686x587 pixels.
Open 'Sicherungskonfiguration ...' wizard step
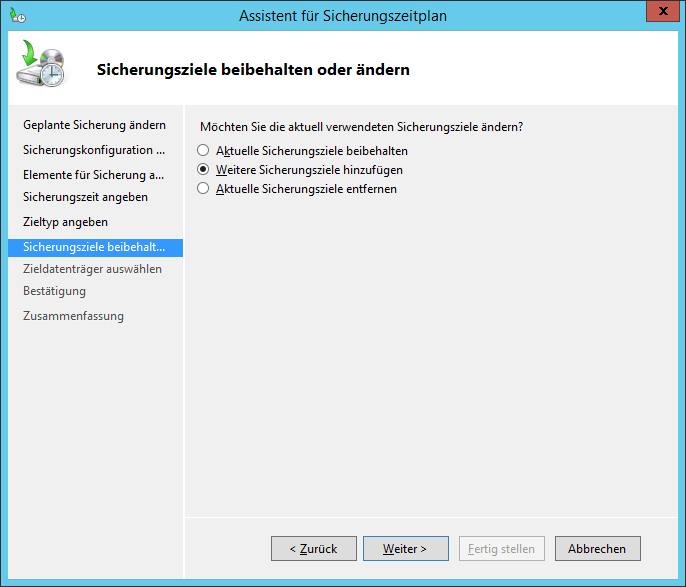94,150
